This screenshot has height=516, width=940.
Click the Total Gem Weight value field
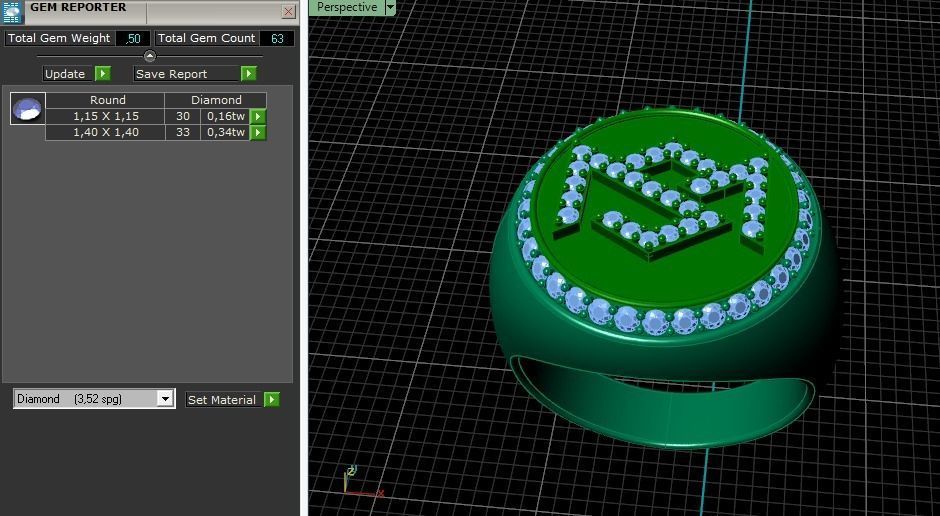point(132,38)
